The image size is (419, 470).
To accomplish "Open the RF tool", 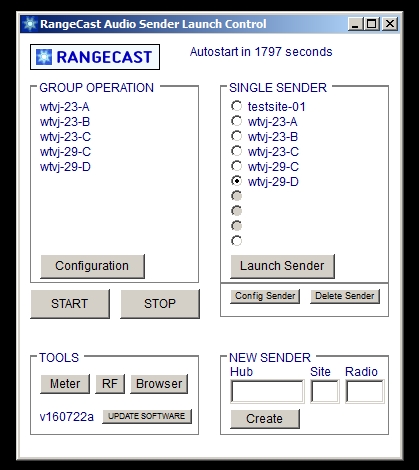I will [110, 384].
